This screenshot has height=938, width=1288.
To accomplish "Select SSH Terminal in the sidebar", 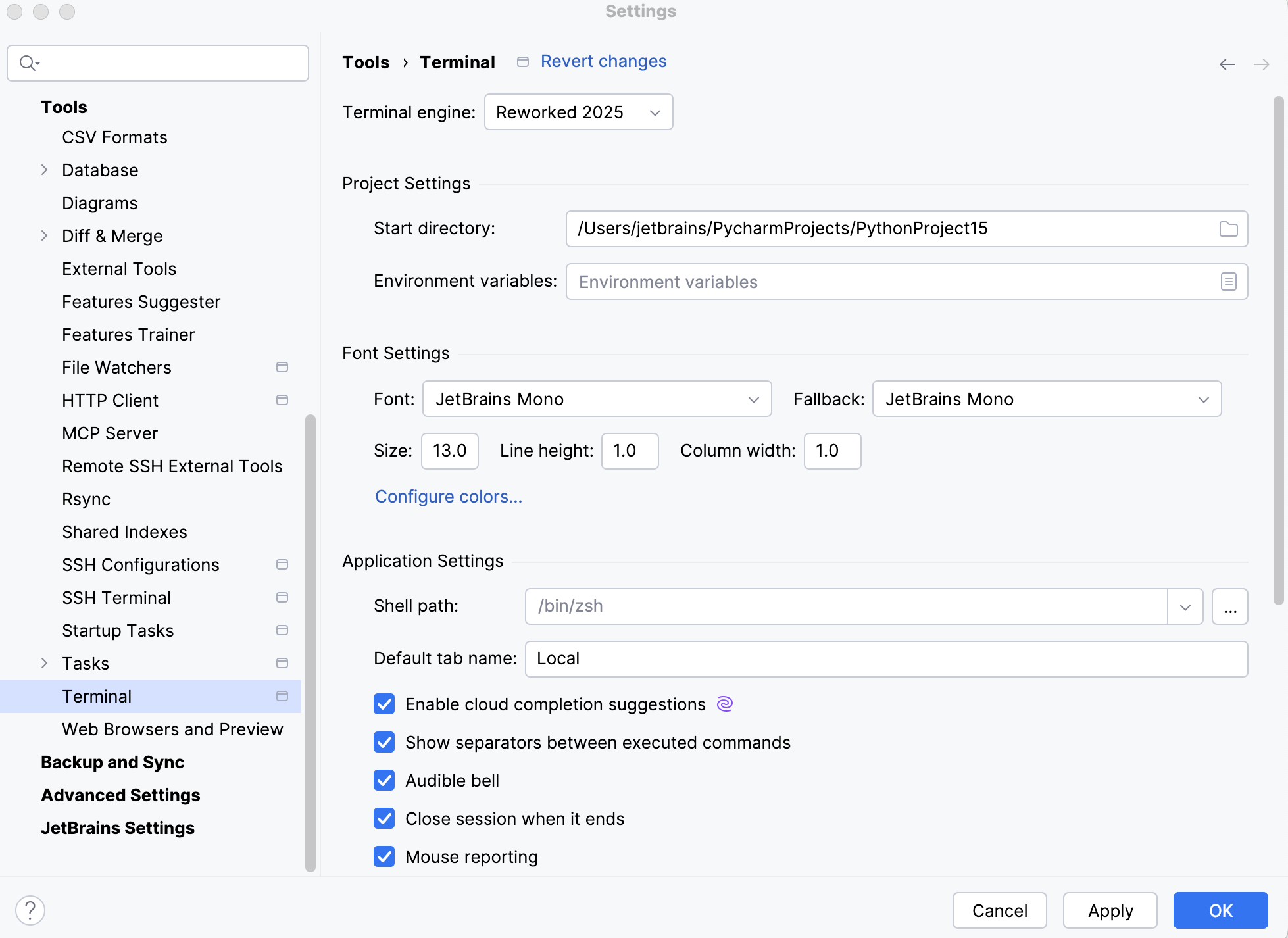I will click(x=117, y=597).
